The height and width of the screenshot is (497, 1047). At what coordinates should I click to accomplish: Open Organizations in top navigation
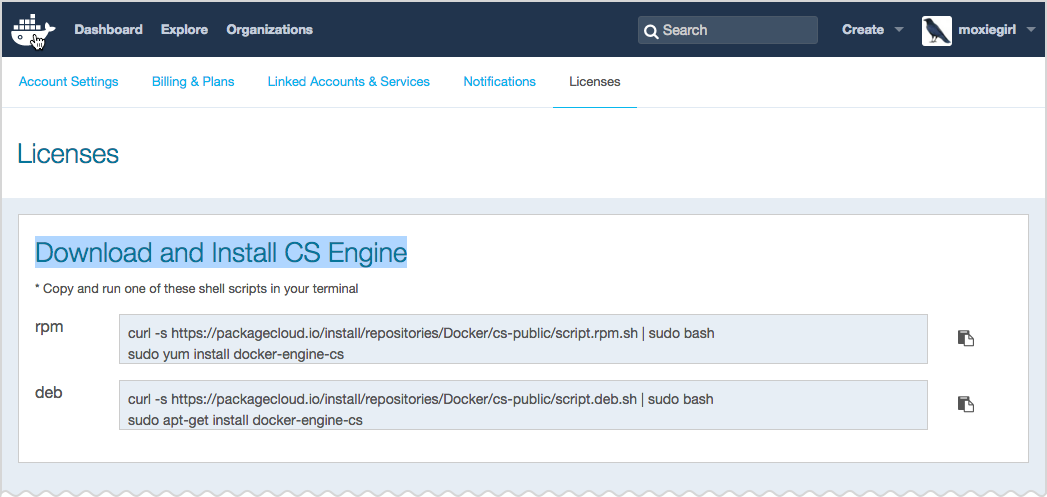pos(269,30)
